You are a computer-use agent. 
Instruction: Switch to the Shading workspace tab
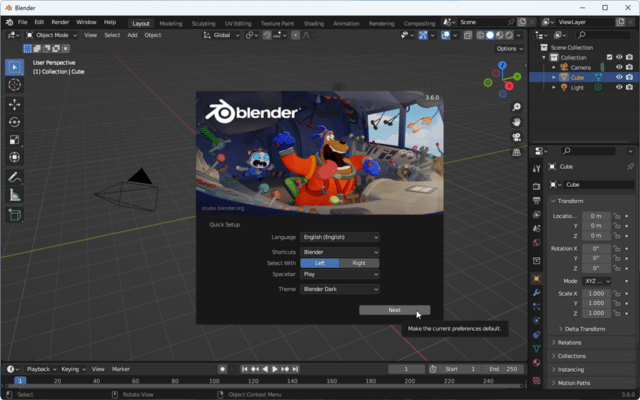click(x=313, y=23)
